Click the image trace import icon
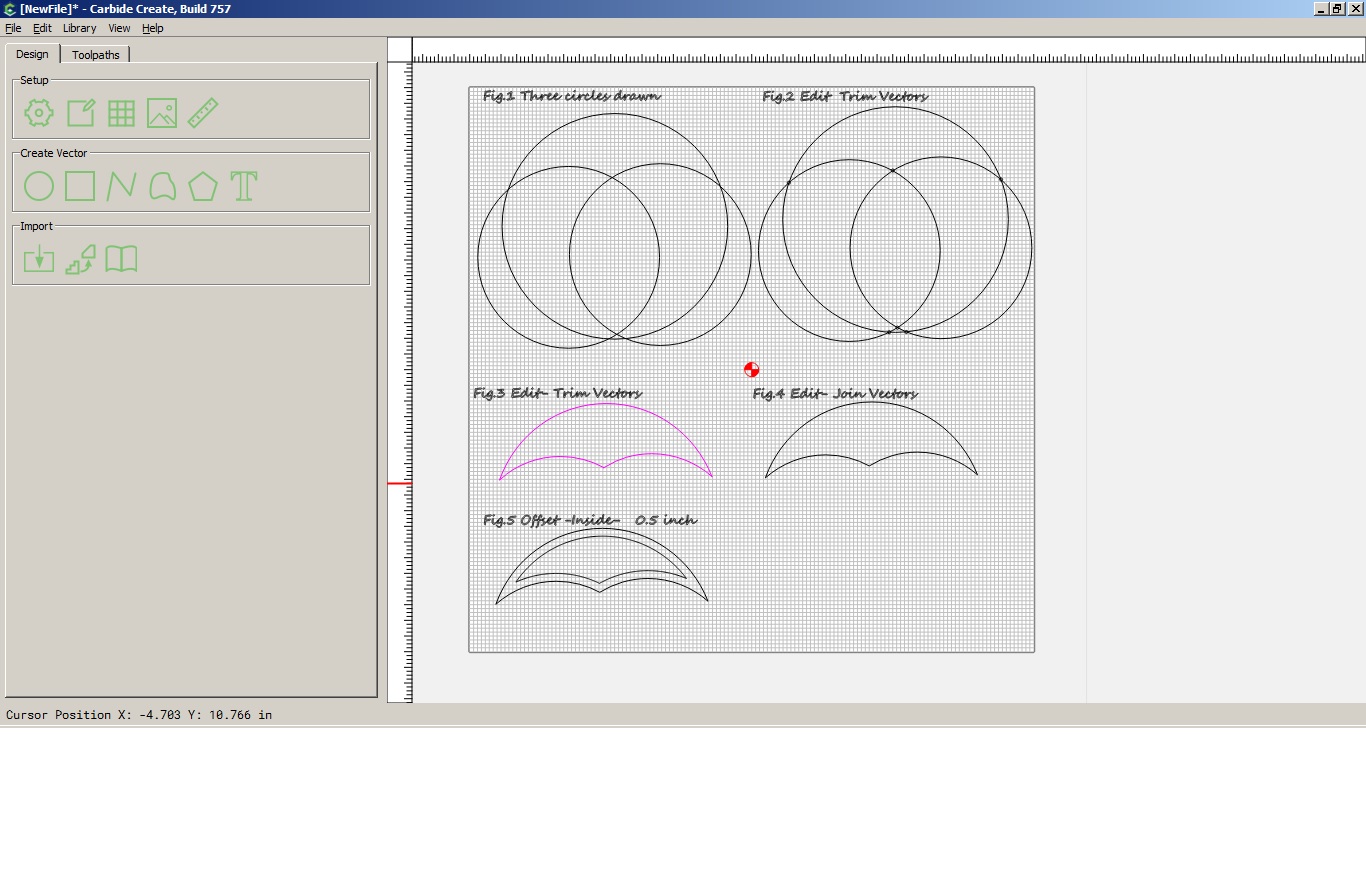 tap(80, 259)
